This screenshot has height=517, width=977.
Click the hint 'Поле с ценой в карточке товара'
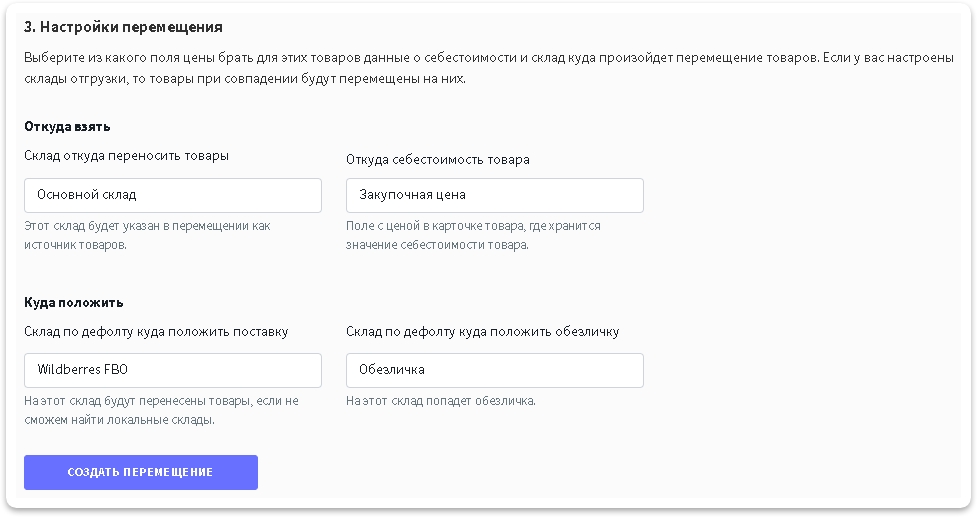[472, 226]
